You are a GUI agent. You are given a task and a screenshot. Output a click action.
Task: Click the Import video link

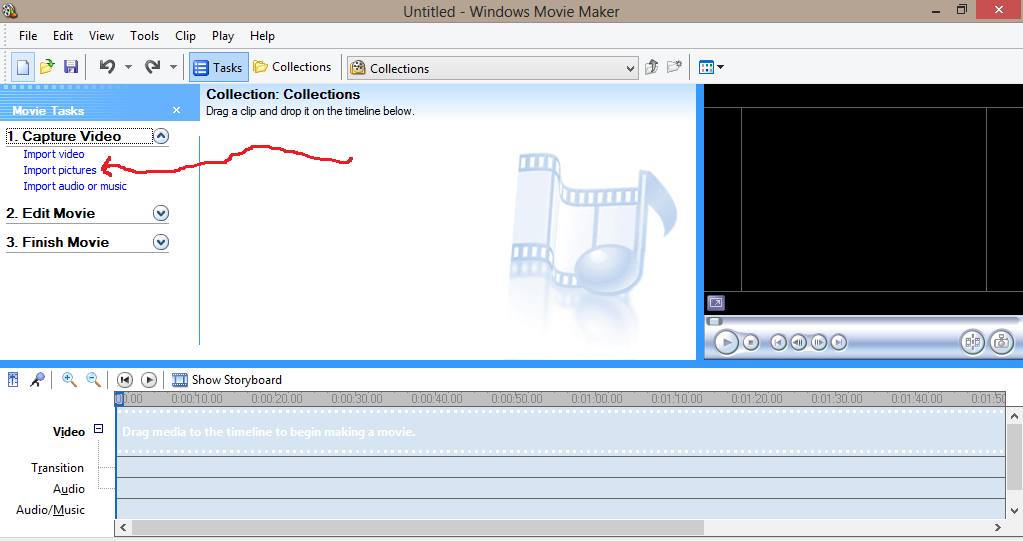(53, 154)
